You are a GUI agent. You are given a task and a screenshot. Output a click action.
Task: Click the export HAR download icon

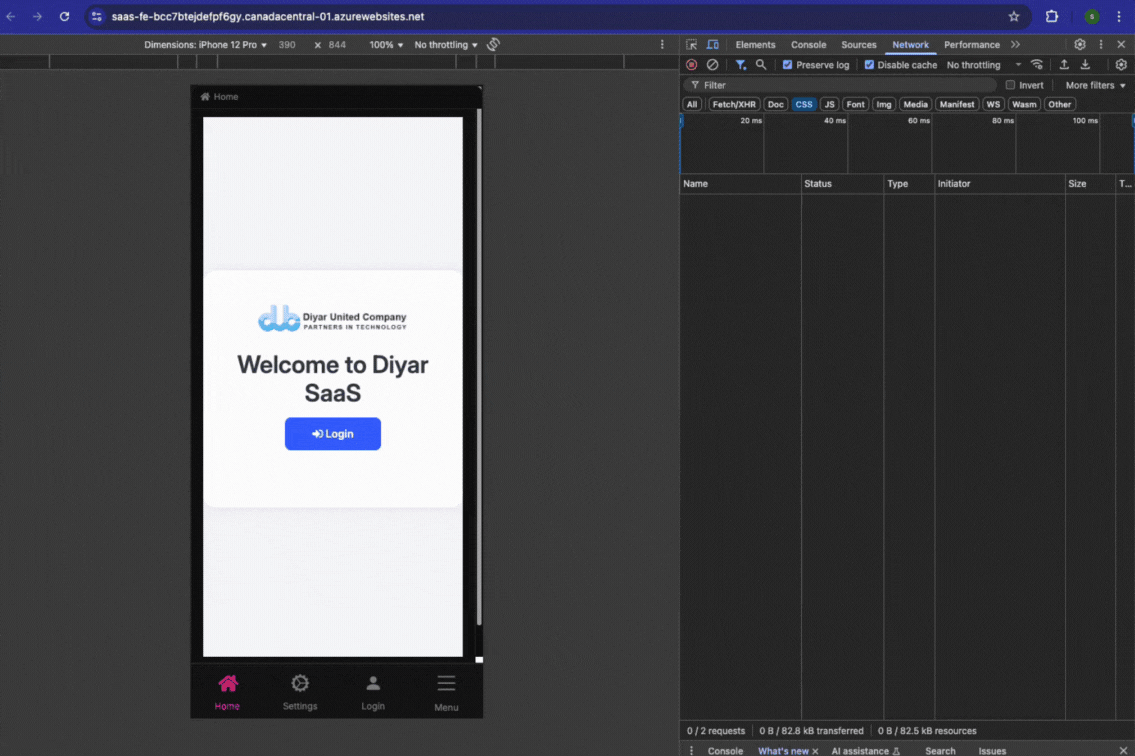click(x=1085, y=65)
